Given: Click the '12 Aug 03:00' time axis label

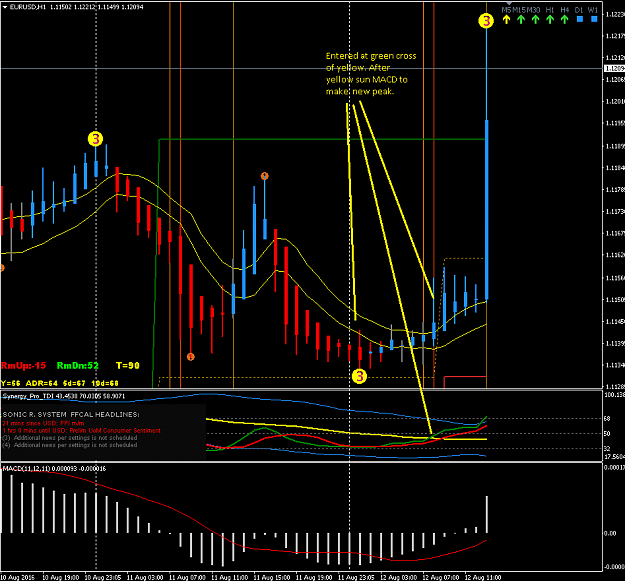Looking at the screenshot, I should [x=399, y=577].
